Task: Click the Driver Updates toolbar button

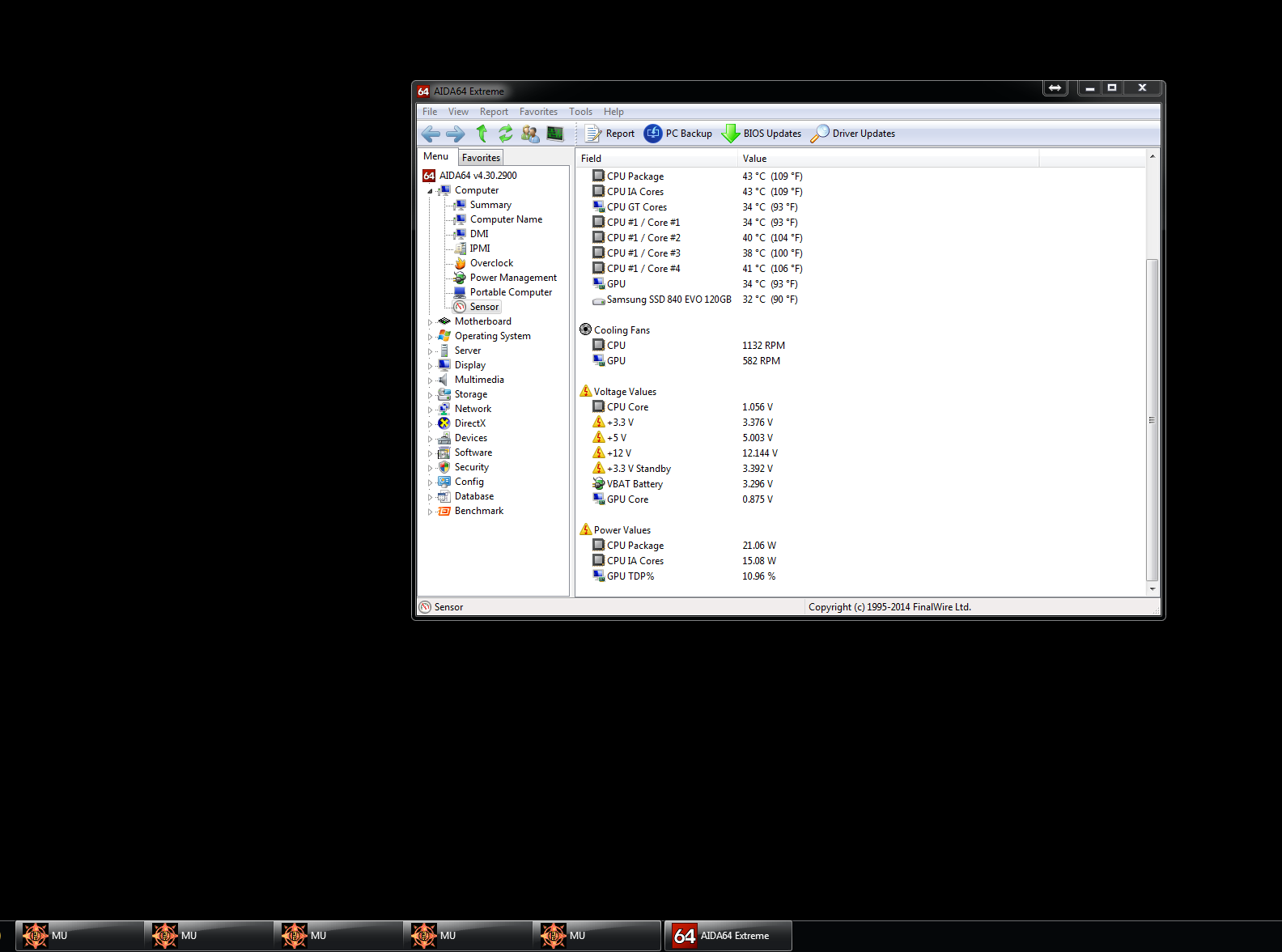Action: (x=853, y=134)
